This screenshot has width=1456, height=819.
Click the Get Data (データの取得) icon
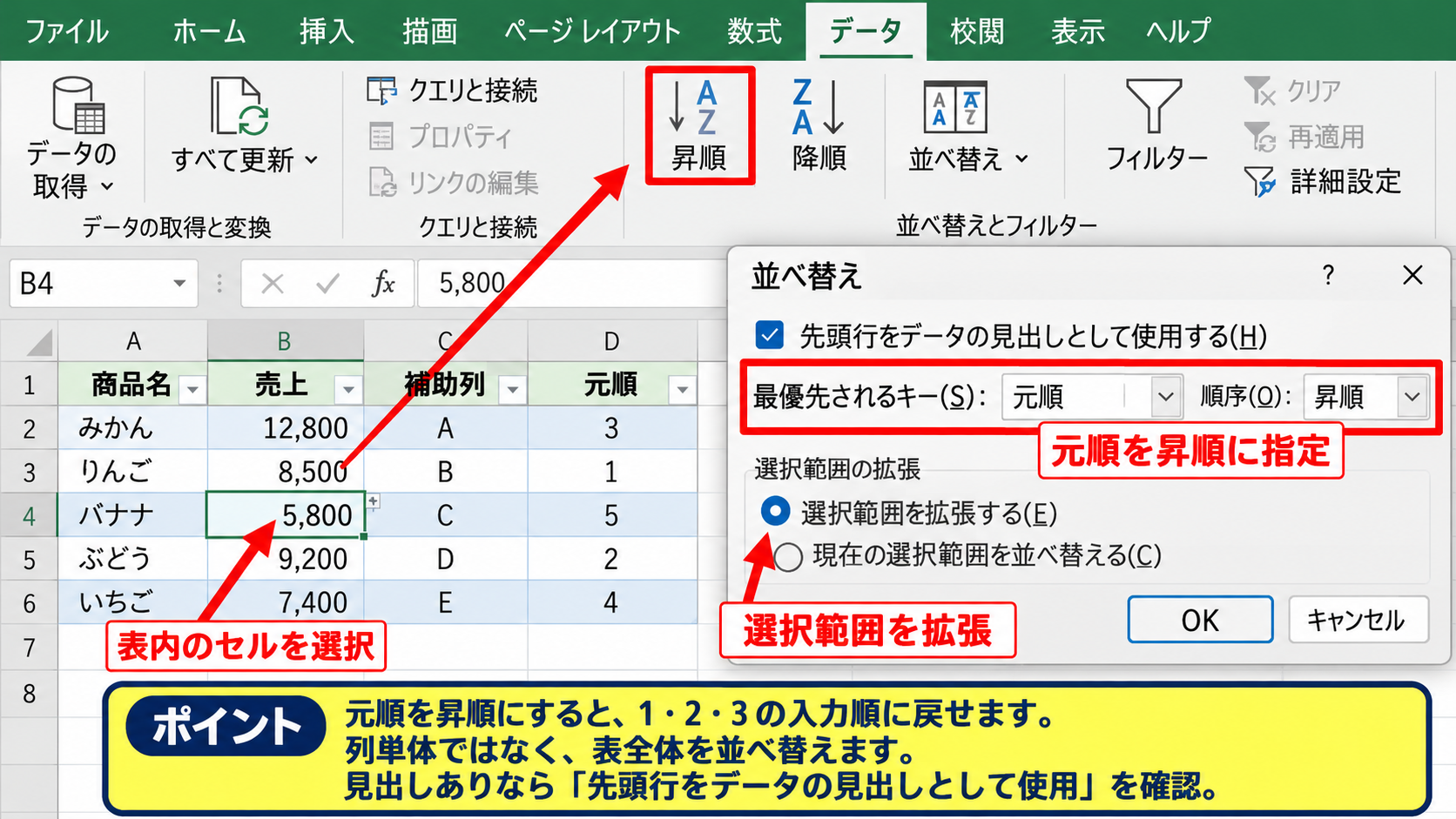77,106
